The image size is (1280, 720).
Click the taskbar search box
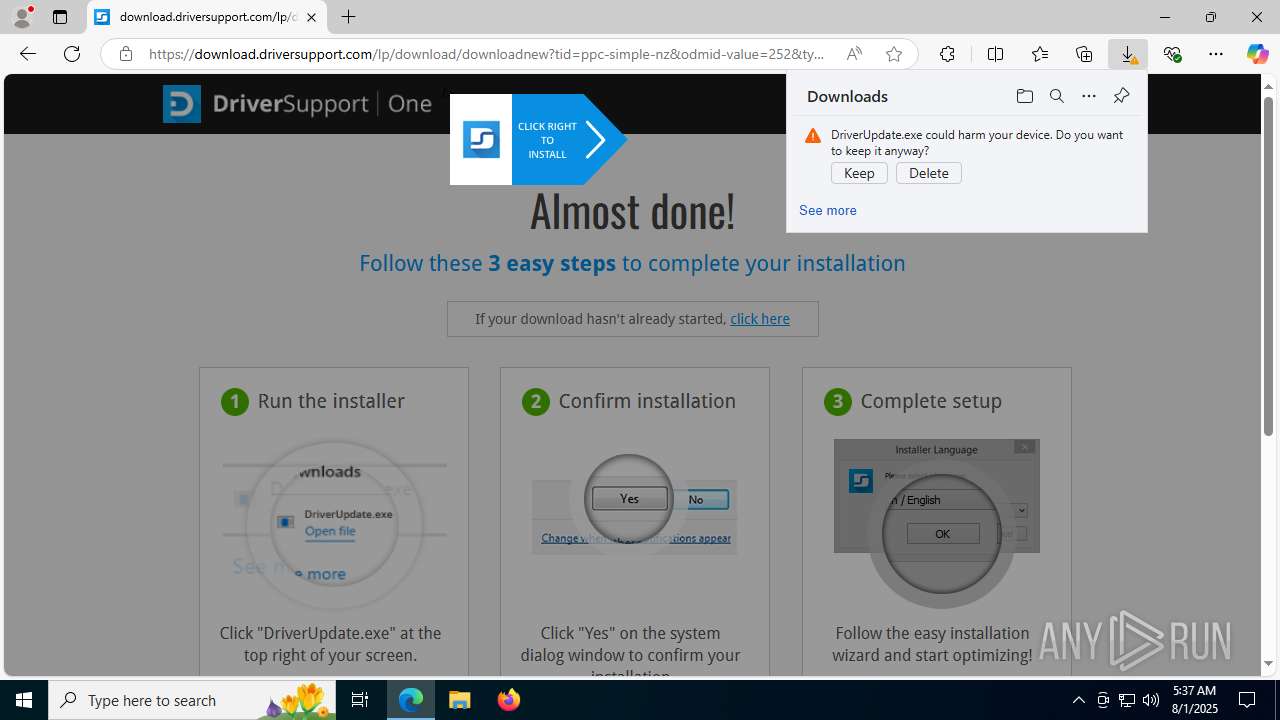coord(192,700)
